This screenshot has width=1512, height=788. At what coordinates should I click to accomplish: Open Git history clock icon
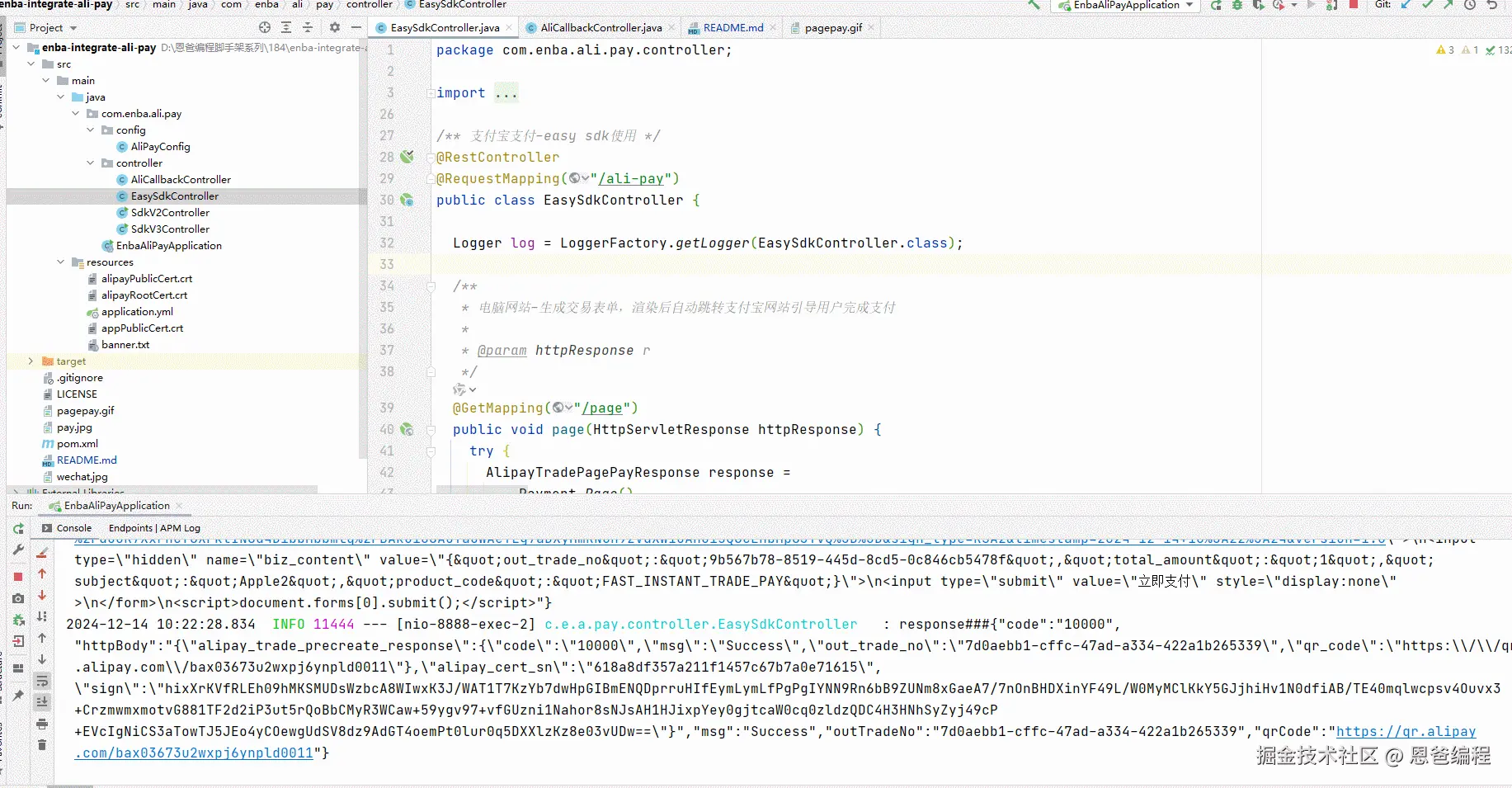[x=1470, y=5]
